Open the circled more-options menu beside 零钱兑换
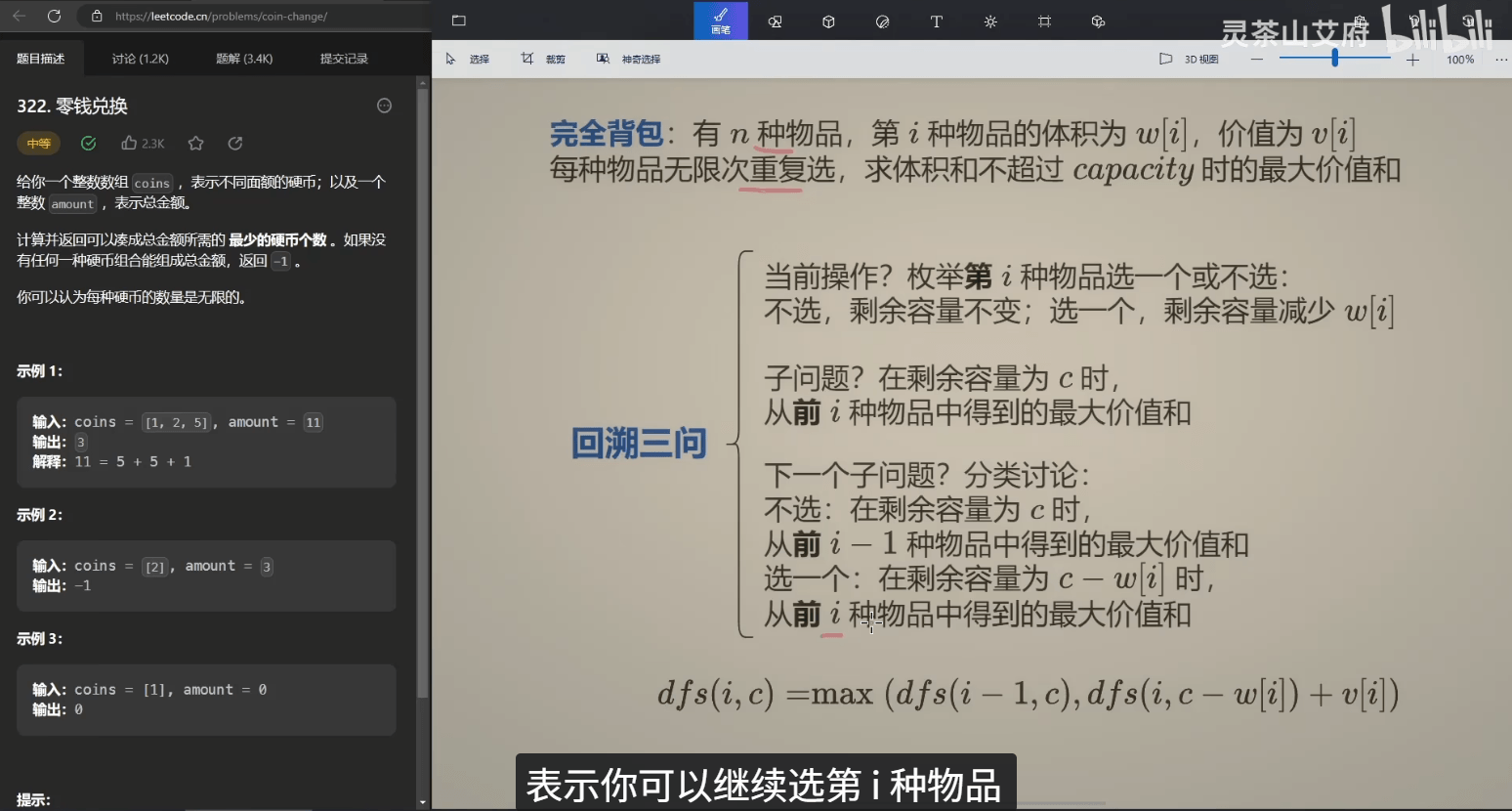1512x811 pixels. click(x=384, y=106)
